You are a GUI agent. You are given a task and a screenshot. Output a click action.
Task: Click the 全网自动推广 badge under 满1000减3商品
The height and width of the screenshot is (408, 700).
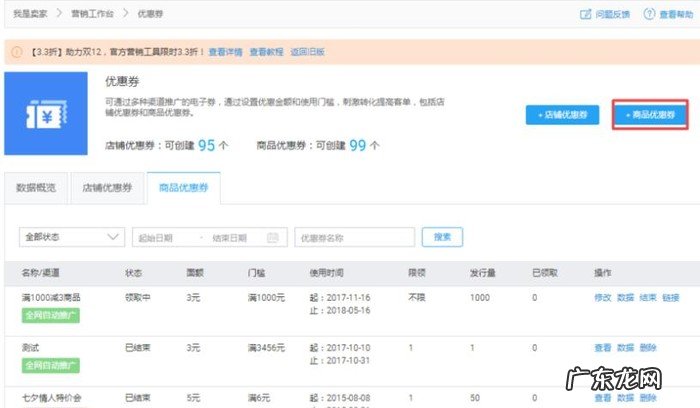pyautogui.click(x=51, y=316)
